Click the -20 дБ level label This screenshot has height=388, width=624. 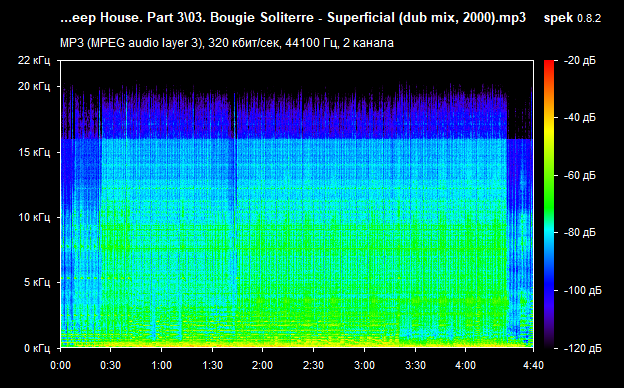click(580, 60)
